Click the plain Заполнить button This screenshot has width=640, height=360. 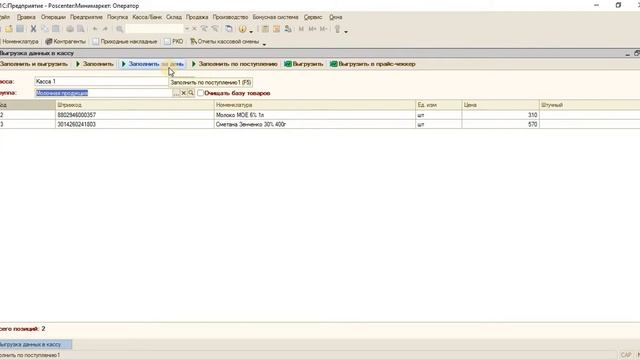[x=95, y=64]
